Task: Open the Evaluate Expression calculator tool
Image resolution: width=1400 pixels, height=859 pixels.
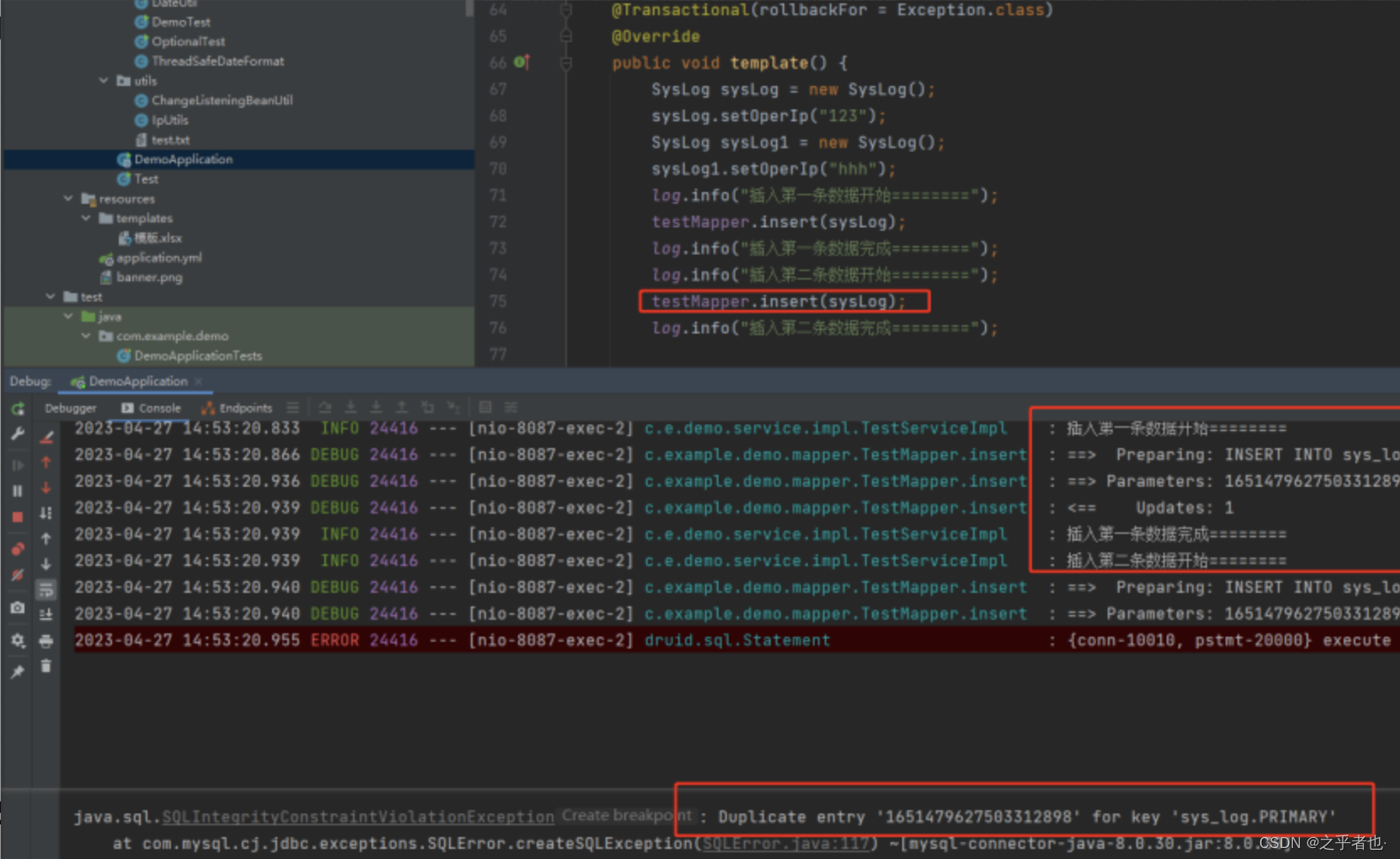Action: tap(484, 408)
